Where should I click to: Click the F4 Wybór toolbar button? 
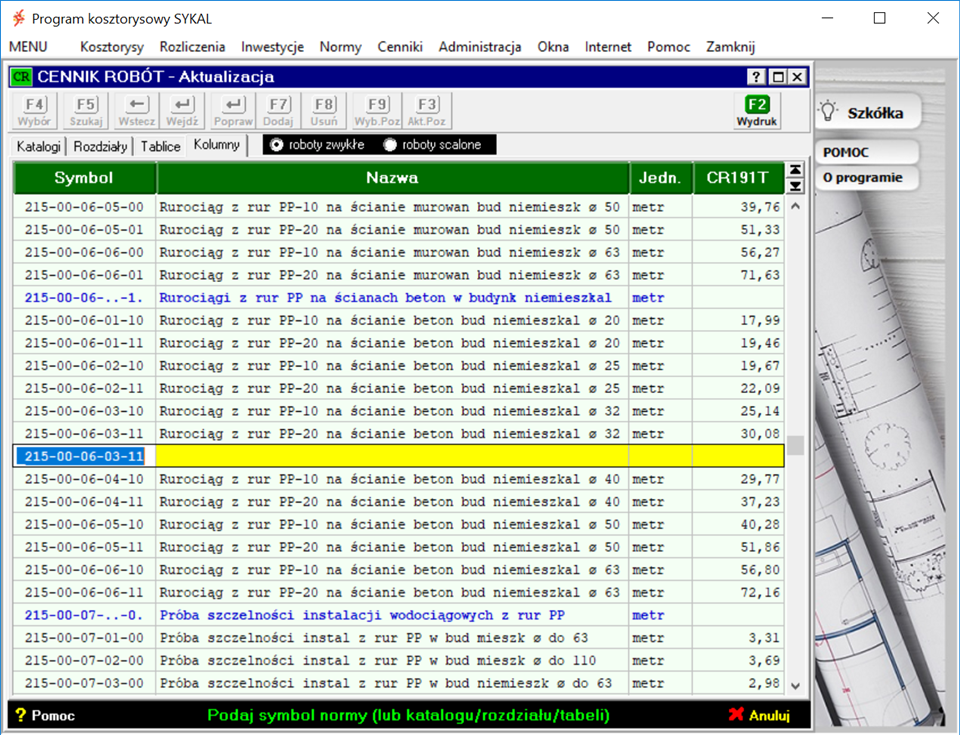click(34, 111)
